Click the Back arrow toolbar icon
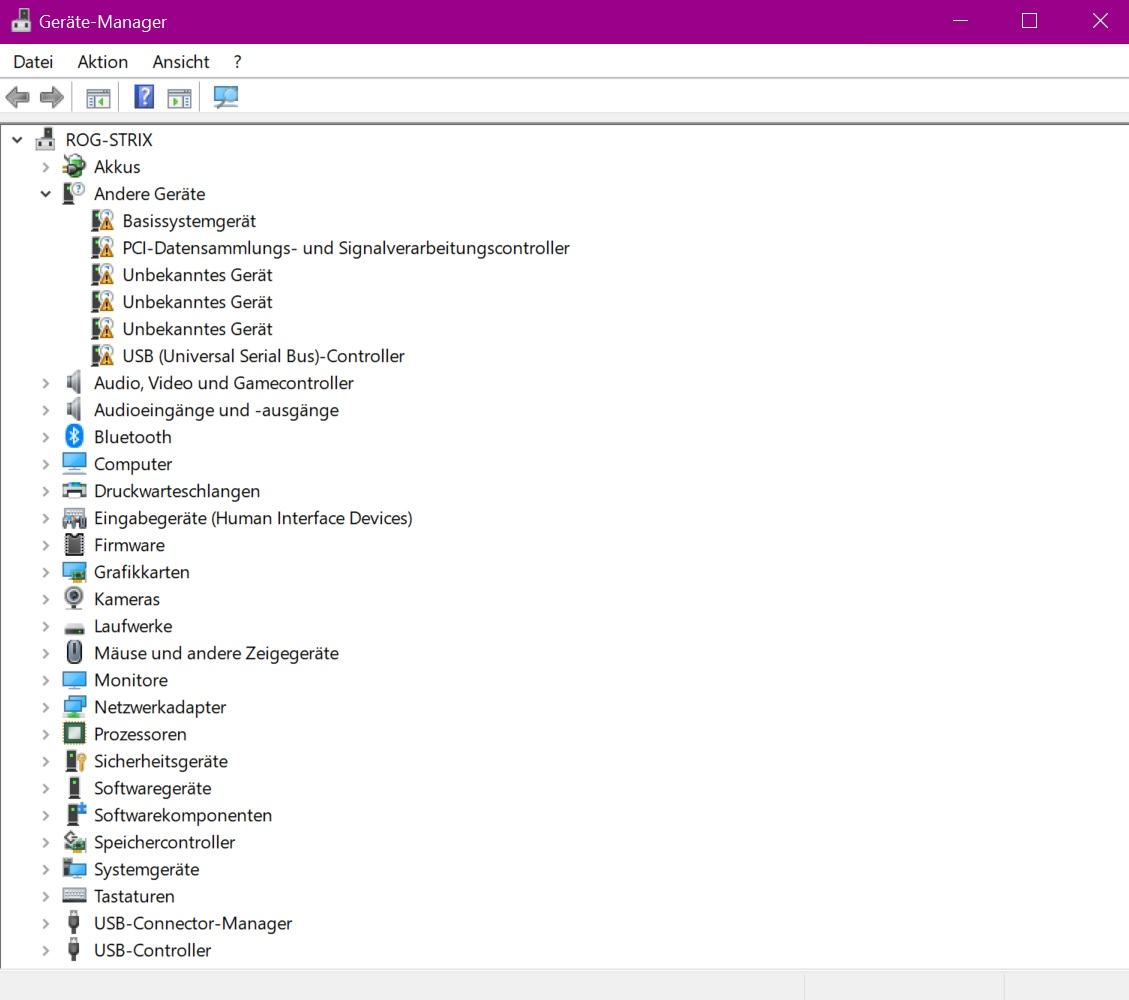Screen dimensions: 1129x1000 click(x=17, y=96)
